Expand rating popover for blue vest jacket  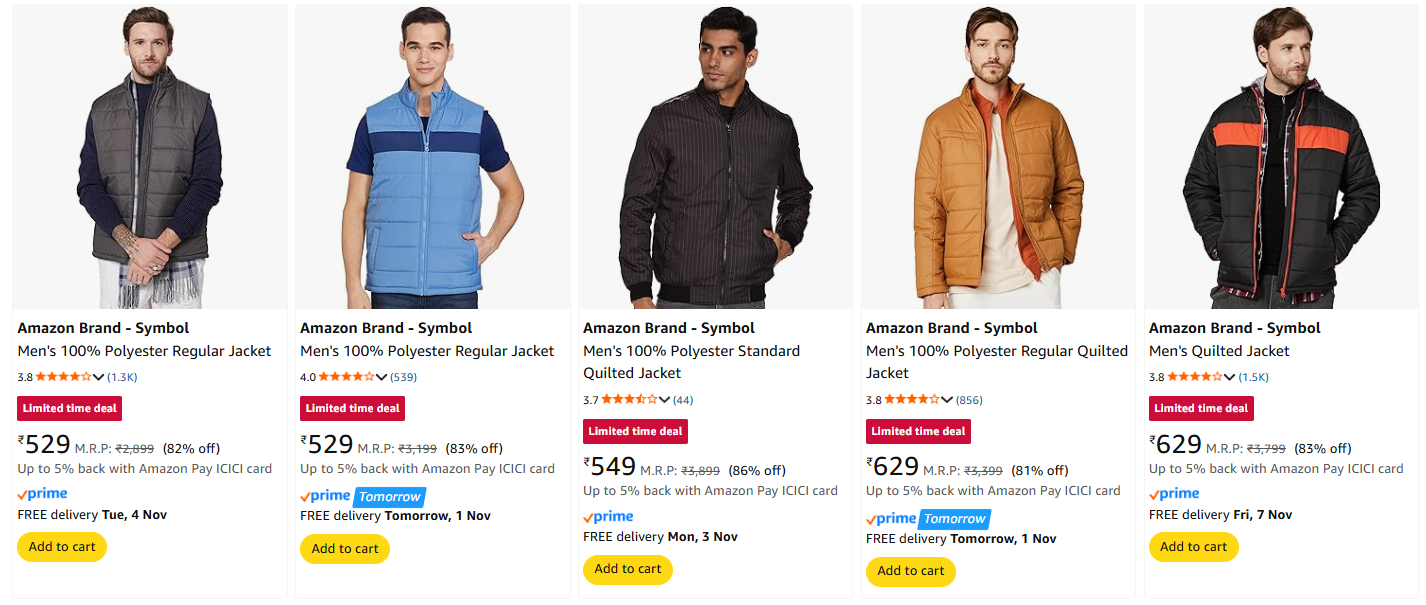(x=382, y=377)
